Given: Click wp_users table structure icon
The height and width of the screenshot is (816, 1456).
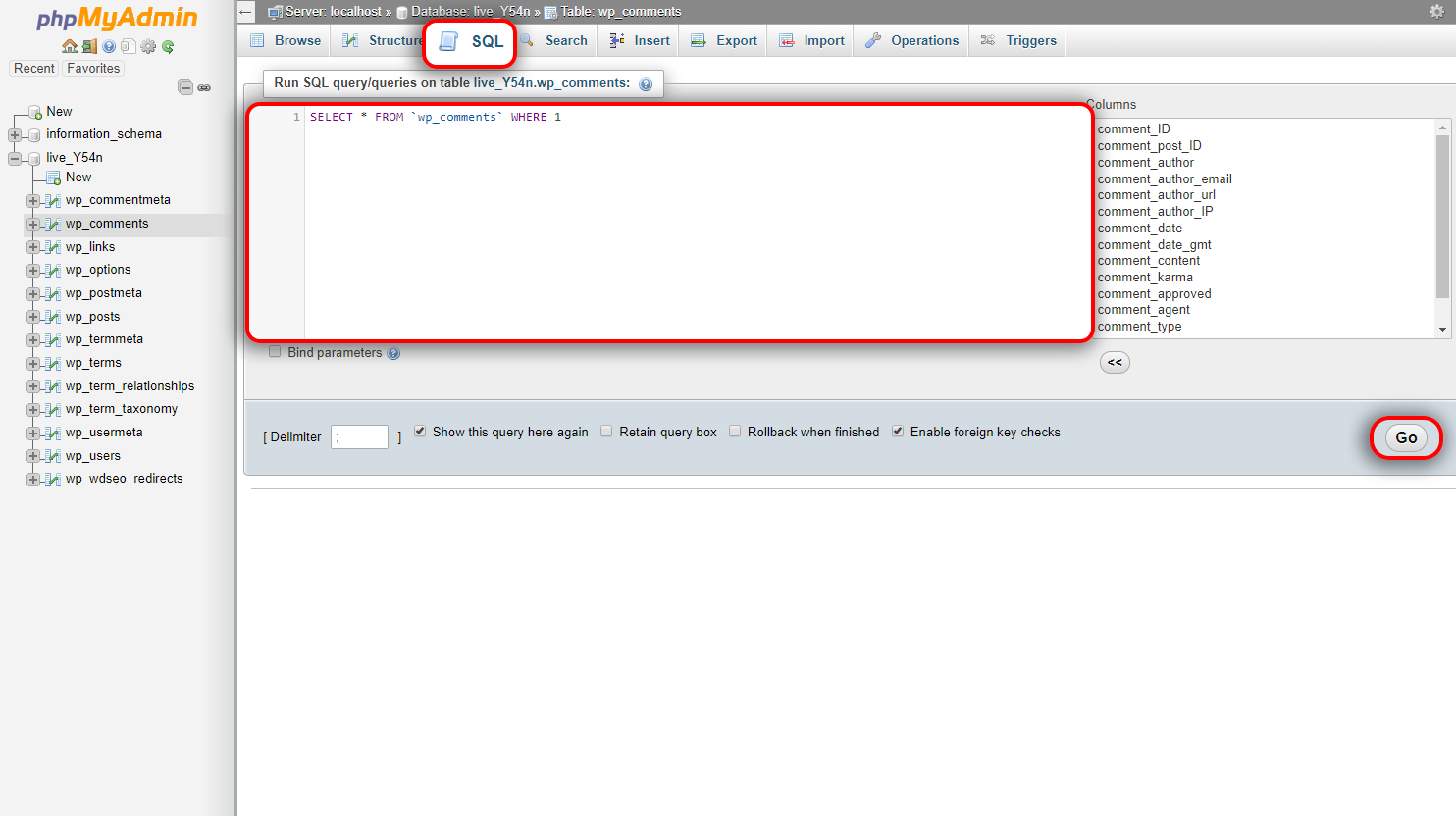Looking at the screenshot, I should 54,456.
